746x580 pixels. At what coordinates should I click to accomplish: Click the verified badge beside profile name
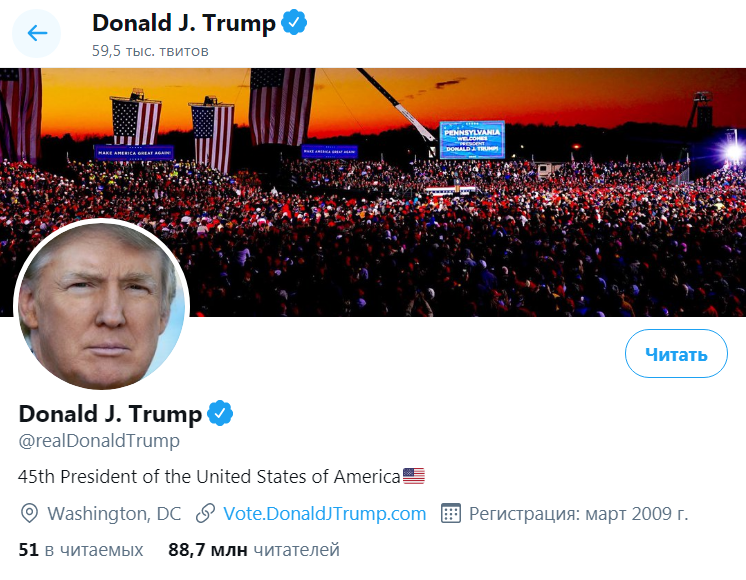point(220,413)
